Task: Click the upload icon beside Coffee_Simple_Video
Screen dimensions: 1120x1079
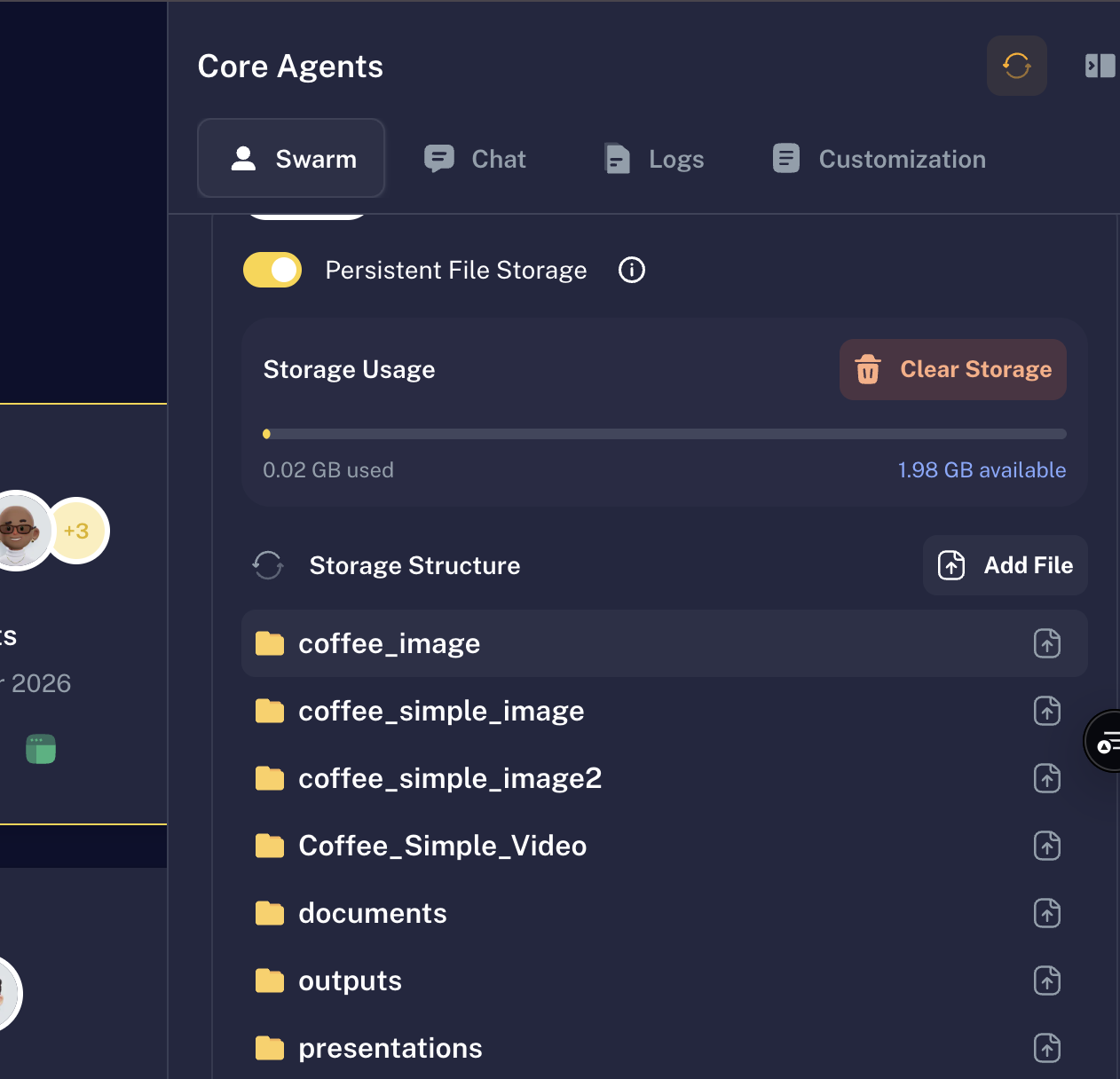Action: pyautogui.click(x=1046, y=846)
